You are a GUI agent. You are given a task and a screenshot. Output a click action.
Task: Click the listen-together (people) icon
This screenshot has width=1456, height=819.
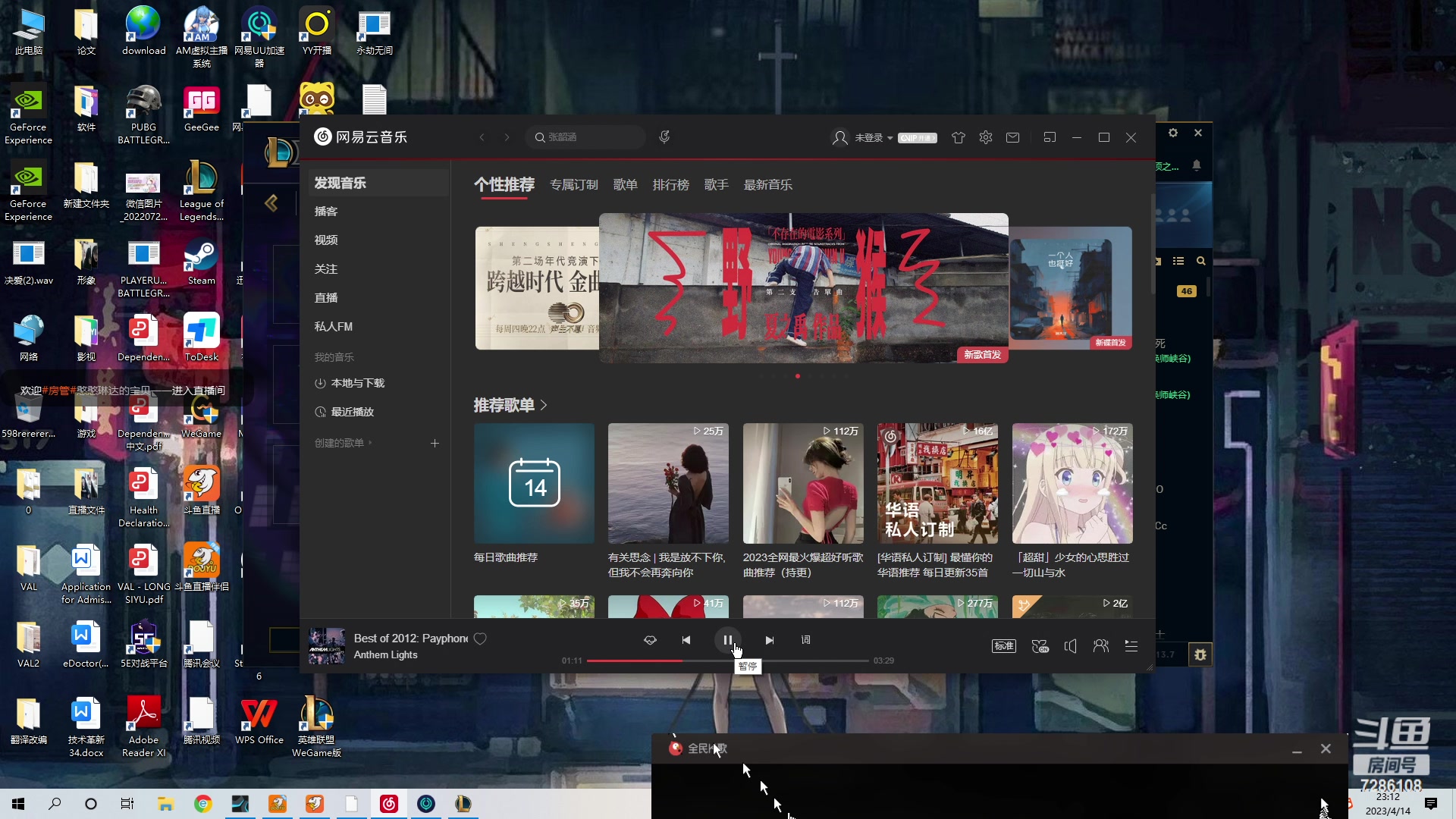[1100, 645]
